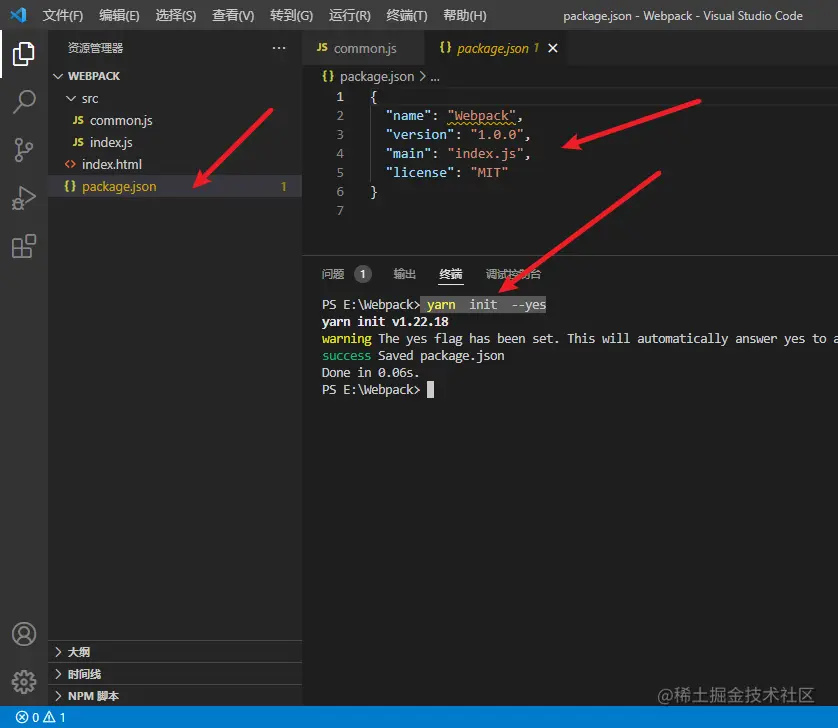Screen dimensions: 838x728
Task: Click the breadcrumb ellipsis after package.json
Action: click(x=435, y=77)
